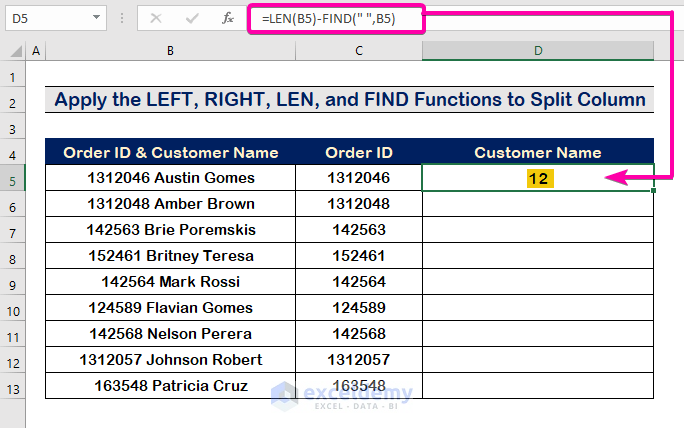Click the Customer Name header cell
The height and width of the screenshot is (428, 684).
(x=538, y=152)
